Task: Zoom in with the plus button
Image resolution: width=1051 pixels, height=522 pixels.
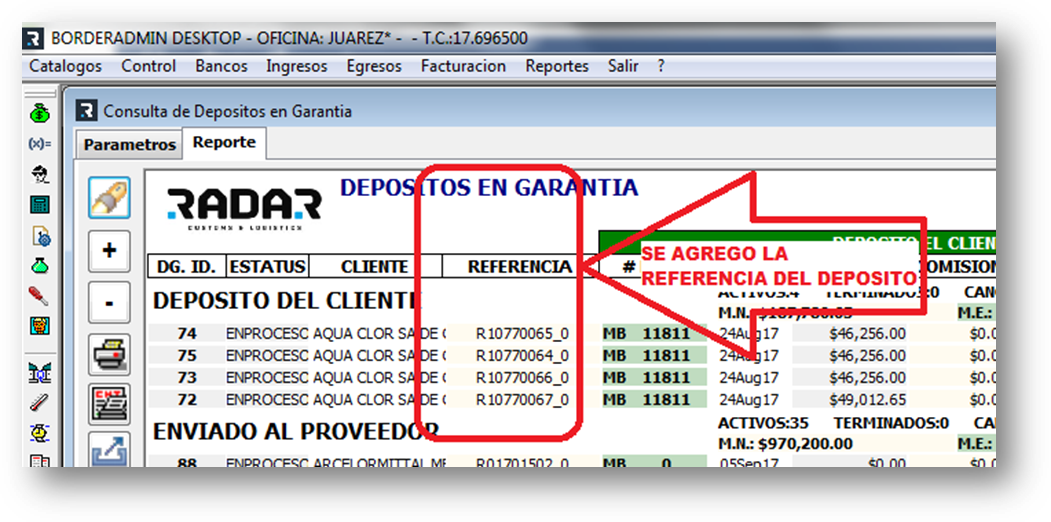Action: point(109,251)
